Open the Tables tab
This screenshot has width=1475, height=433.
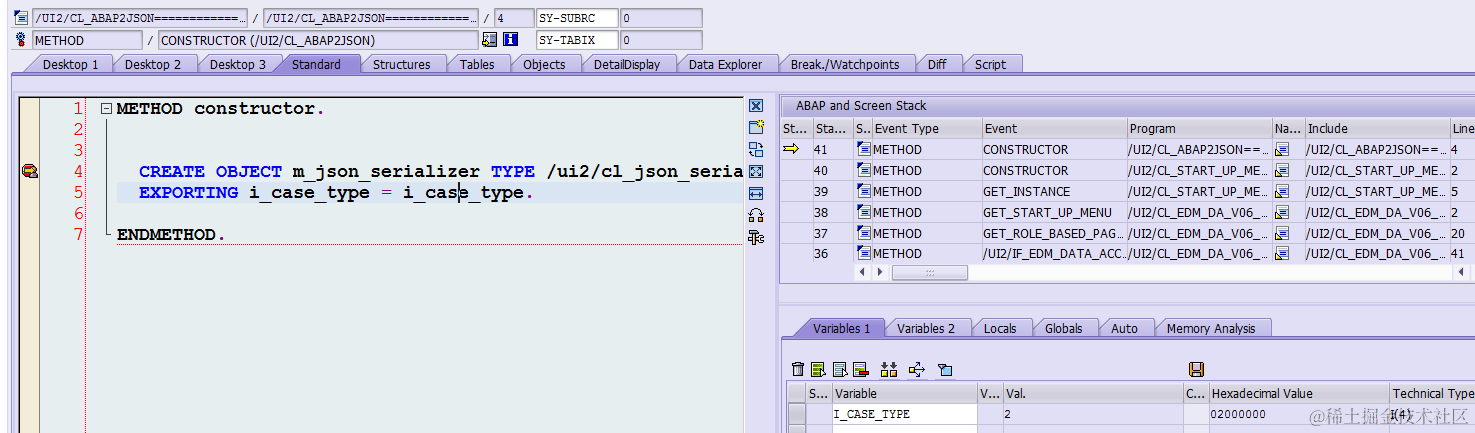click(477, 64)
